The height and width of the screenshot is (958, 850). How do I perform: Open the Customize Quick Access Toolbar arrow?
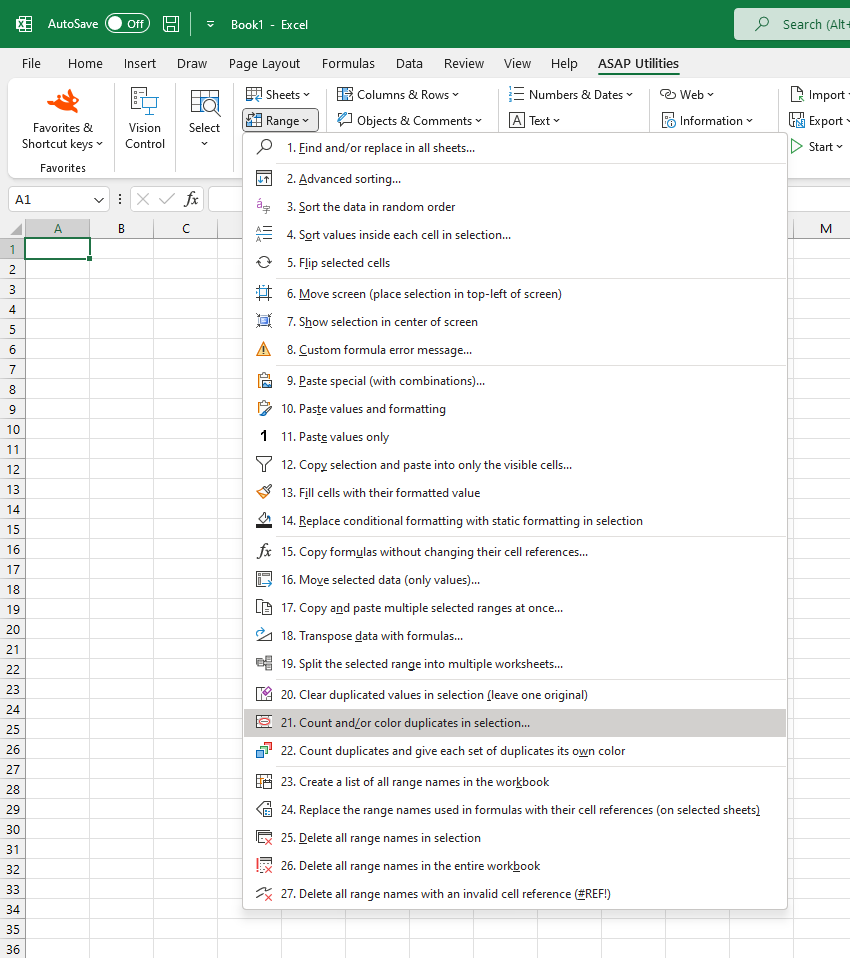coord(210,24)
